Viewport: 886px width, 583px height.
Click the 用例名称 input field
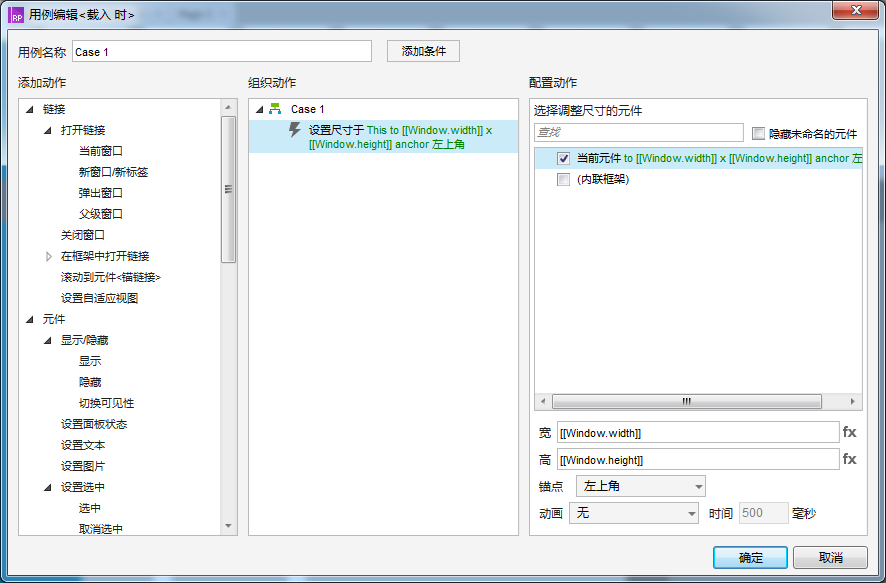click(222, 51)
